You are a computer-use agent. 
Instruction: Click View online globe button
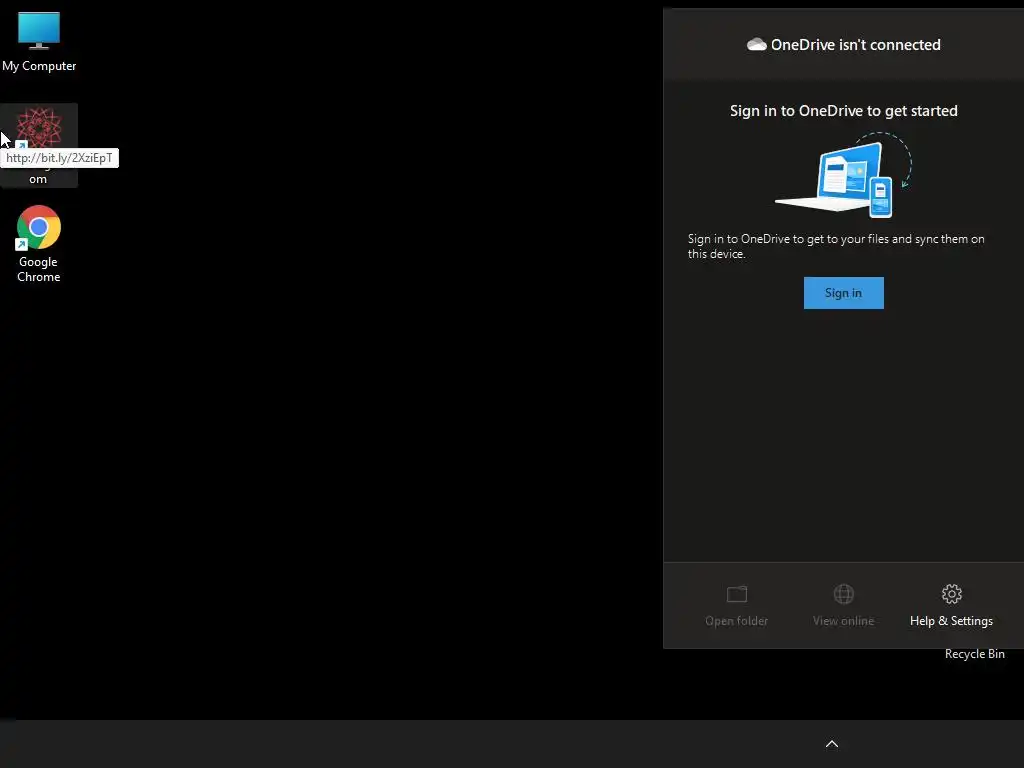[x=843, y=605]
